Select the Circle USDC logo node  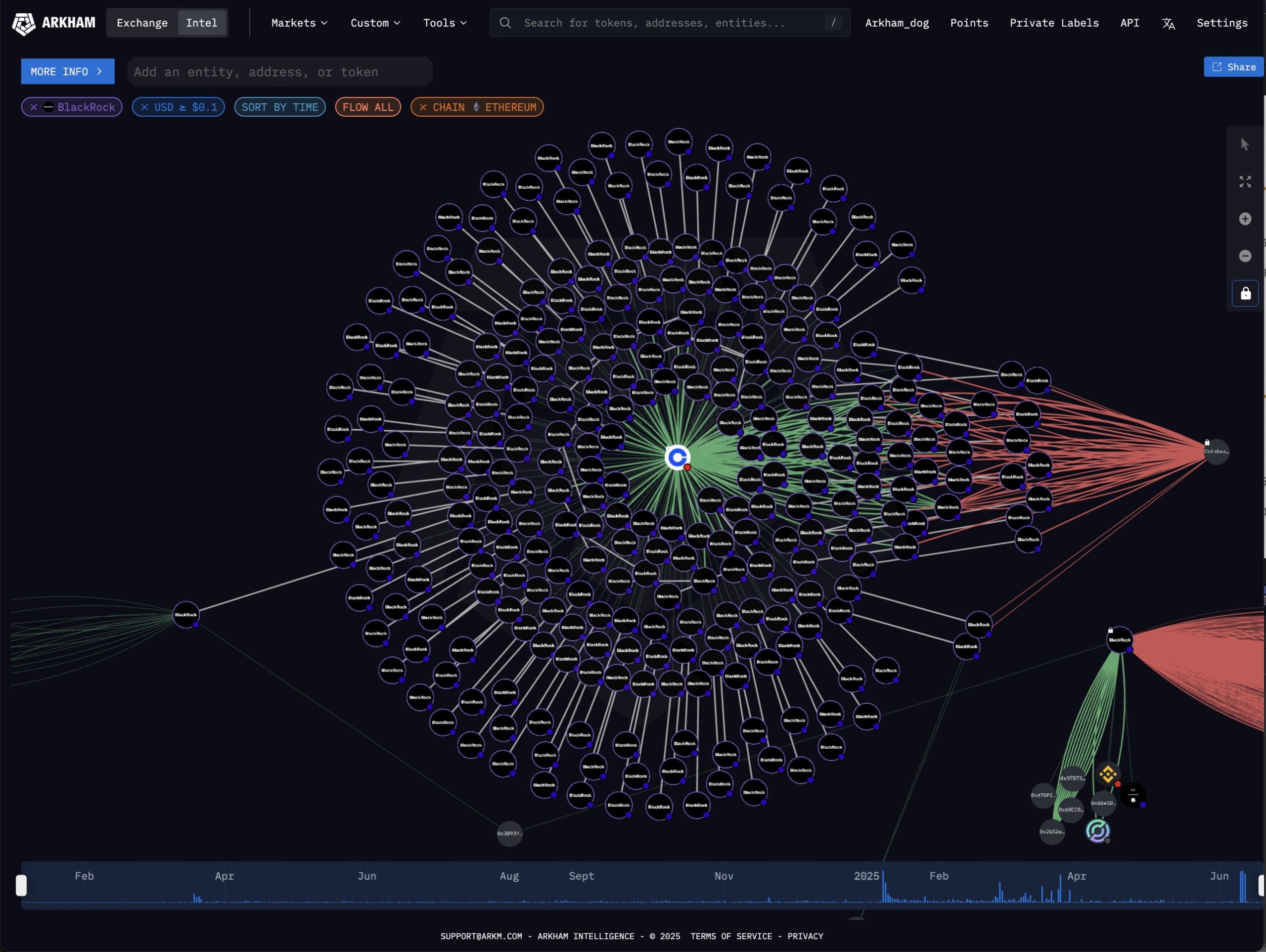click(1097, 831)
